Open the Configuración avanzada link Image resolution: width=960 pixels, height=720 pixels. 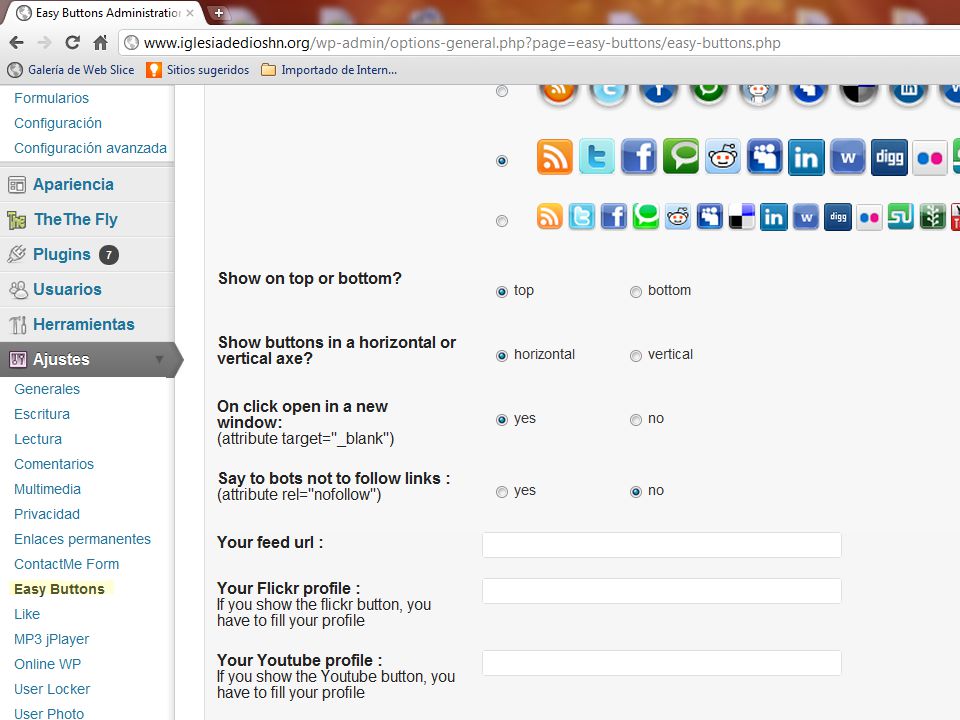coord(91,148)
